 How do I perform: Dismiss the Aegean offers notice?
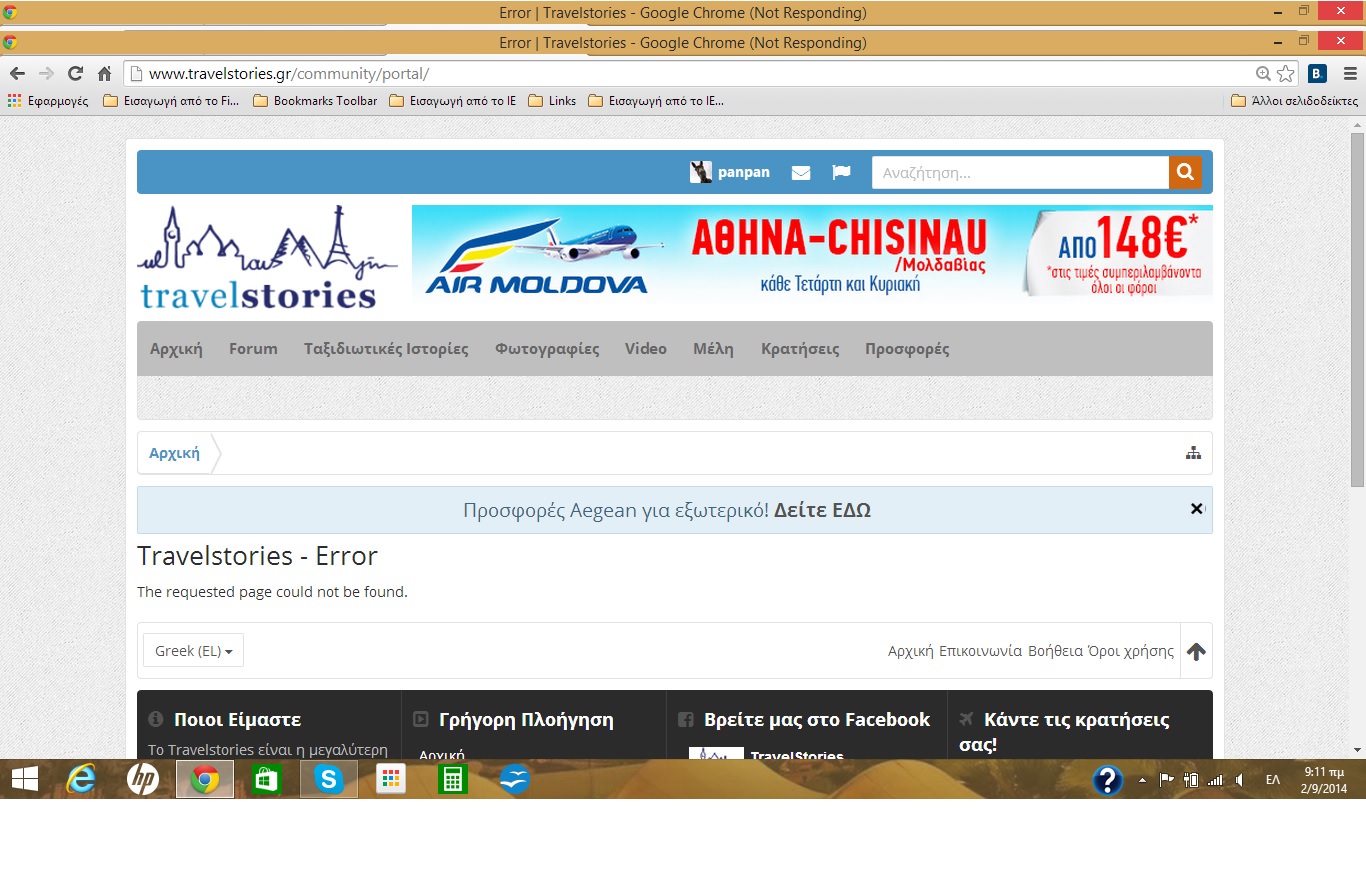pos(1196,509)
